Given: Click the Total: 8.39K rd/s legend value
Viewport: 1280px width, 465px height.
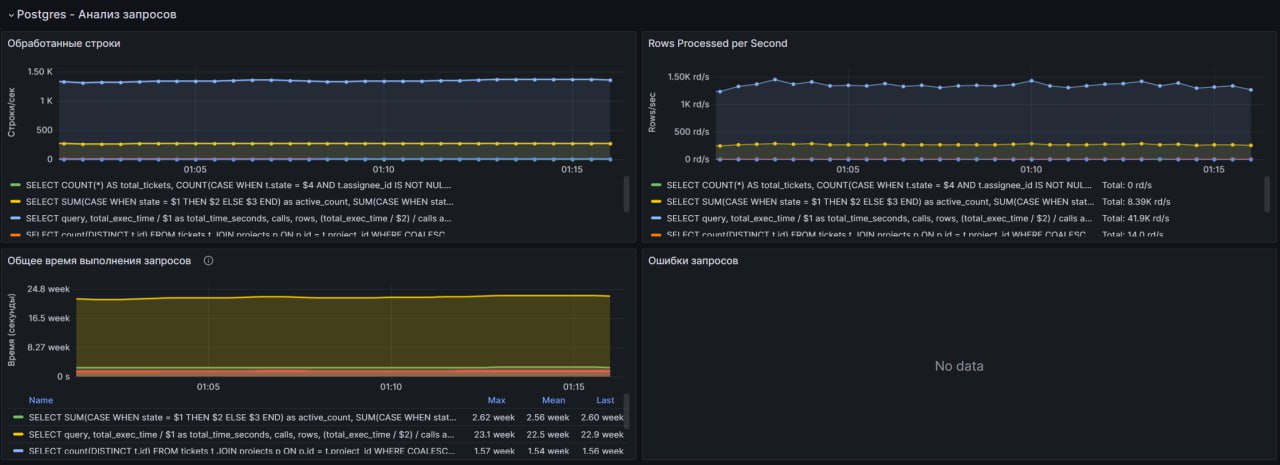Looking at the screenshot, I should point(1137,201).
